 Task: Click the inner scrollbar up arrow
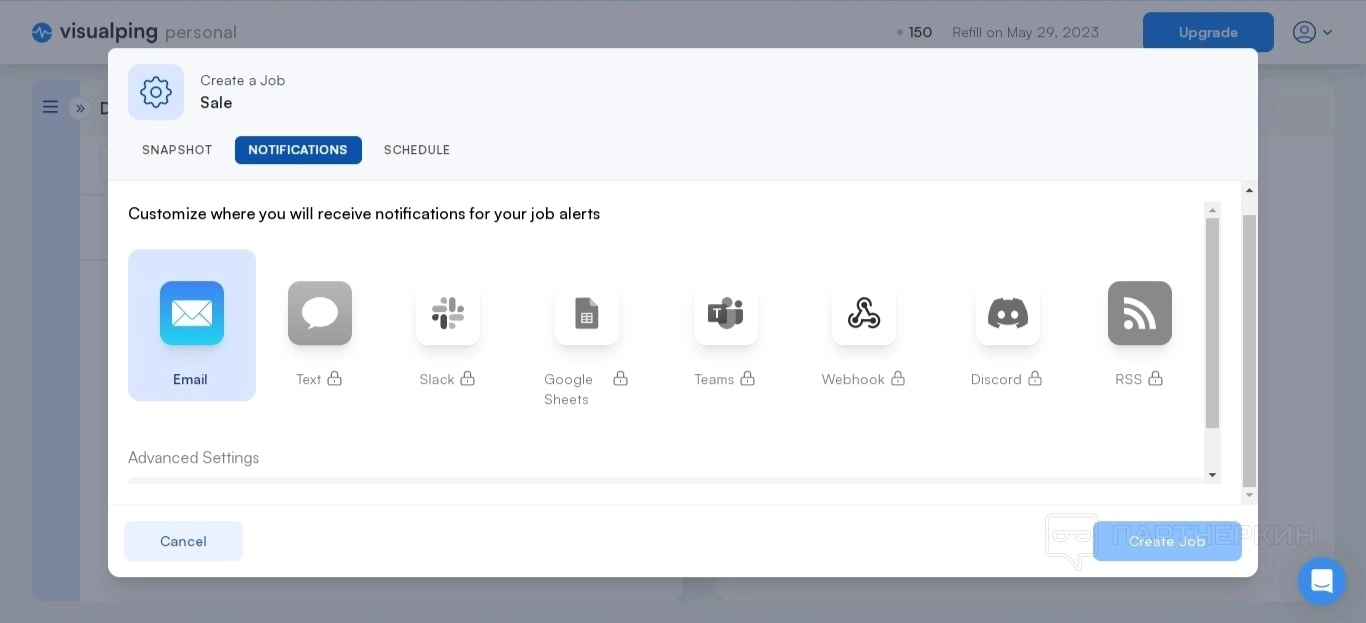click(1213, 210)
